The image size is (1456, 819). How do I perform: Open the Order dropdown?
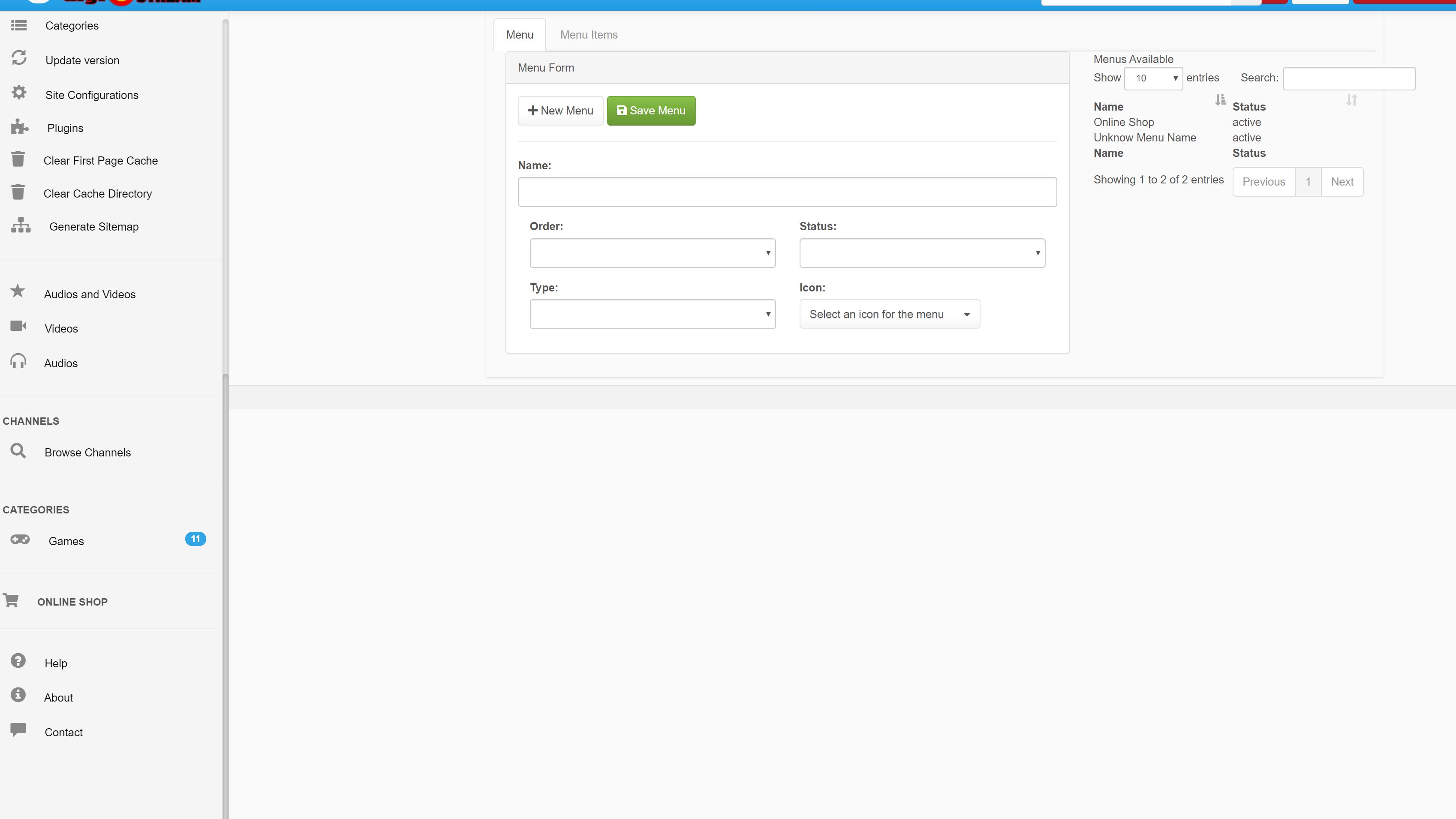652,253
